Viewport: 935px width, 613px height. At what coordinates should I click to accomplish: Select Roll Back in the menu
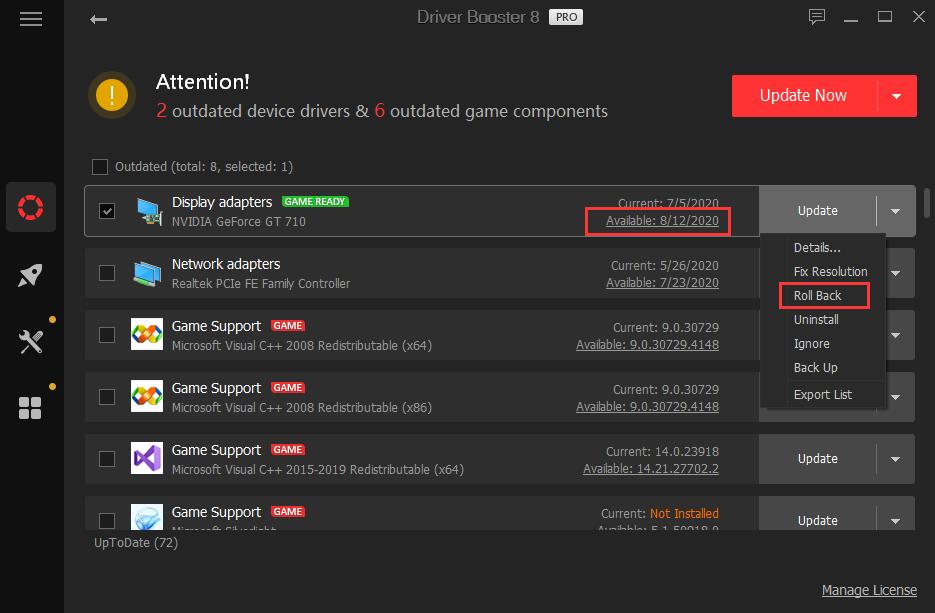pyautogui.click(x=817, y=296)
